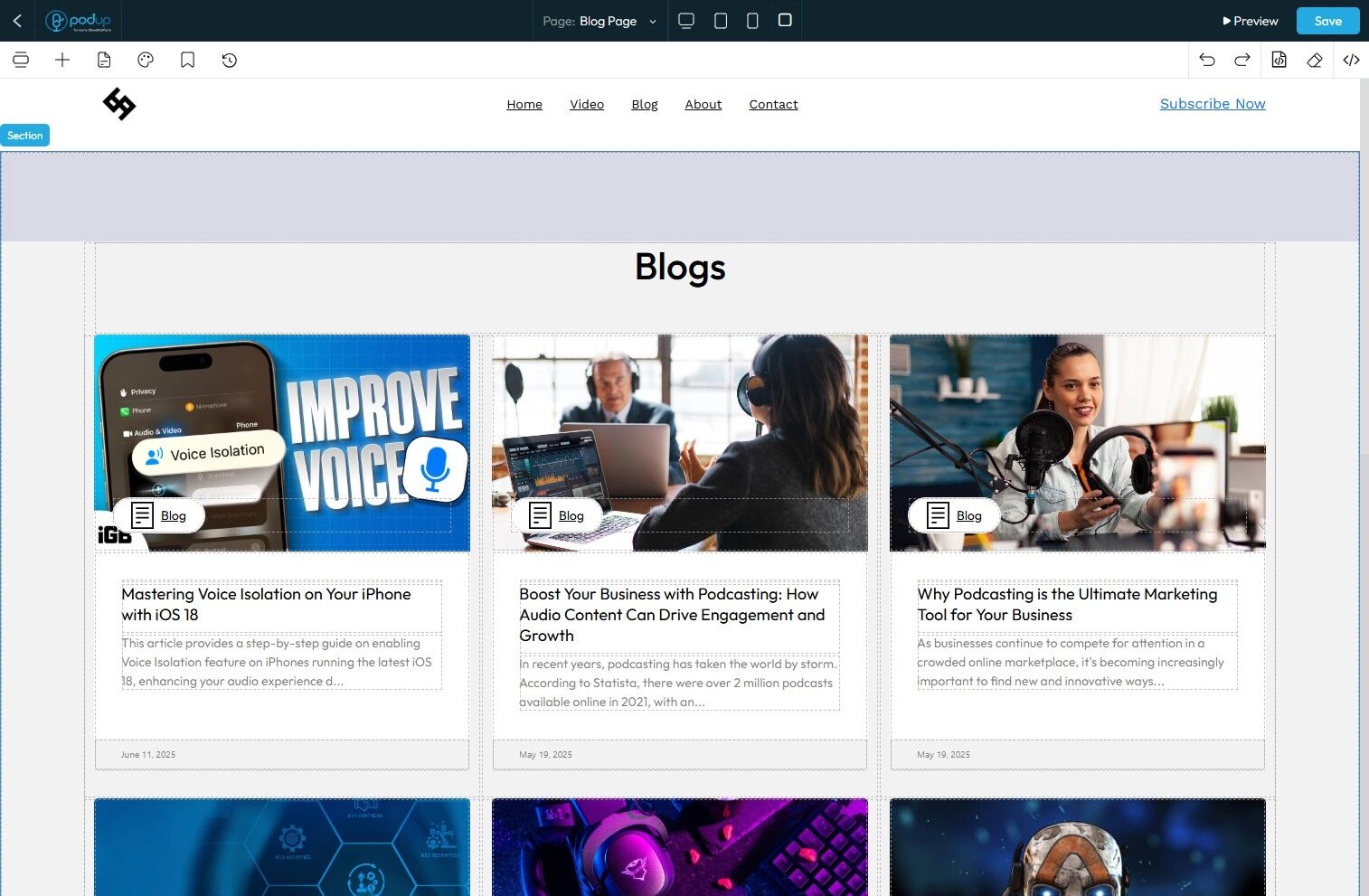This screenshot has height=896, width=1369.
Task: Select excerpt starting 'As businesses continue to compete'
Action: click(1078, 662)
